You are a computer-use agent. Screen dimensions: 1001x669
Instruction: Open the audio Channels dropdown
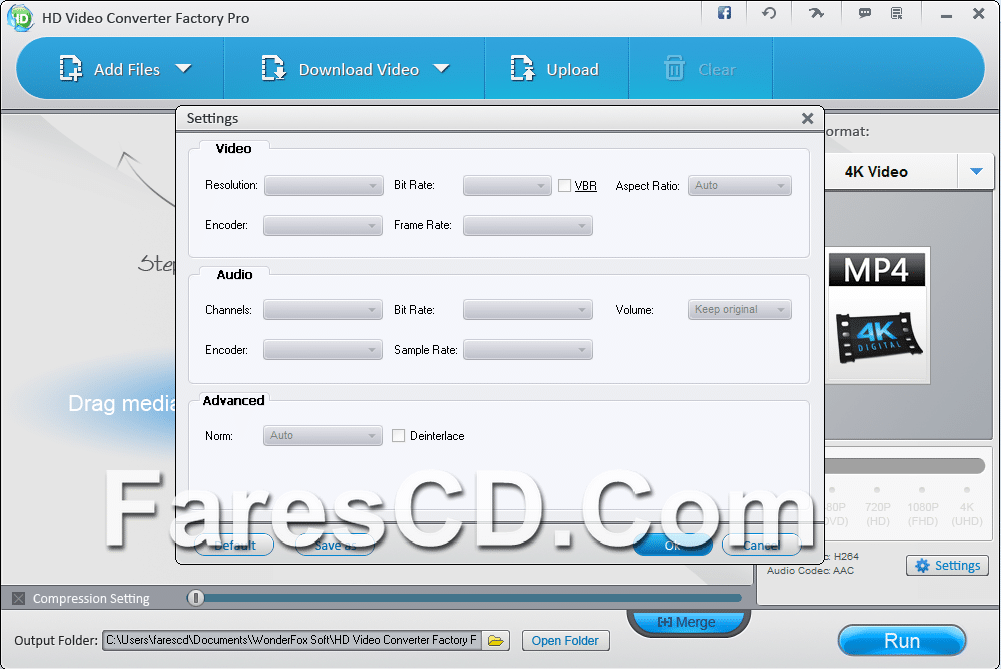pos(323,310)
